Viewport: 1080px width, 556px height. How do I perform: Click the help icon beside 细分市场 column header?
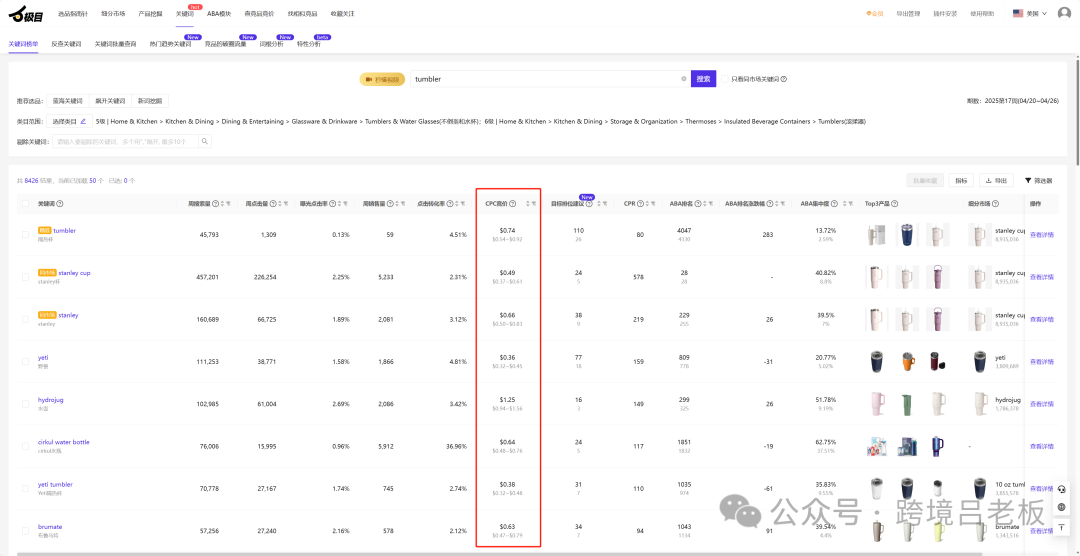tap(997, 203)
